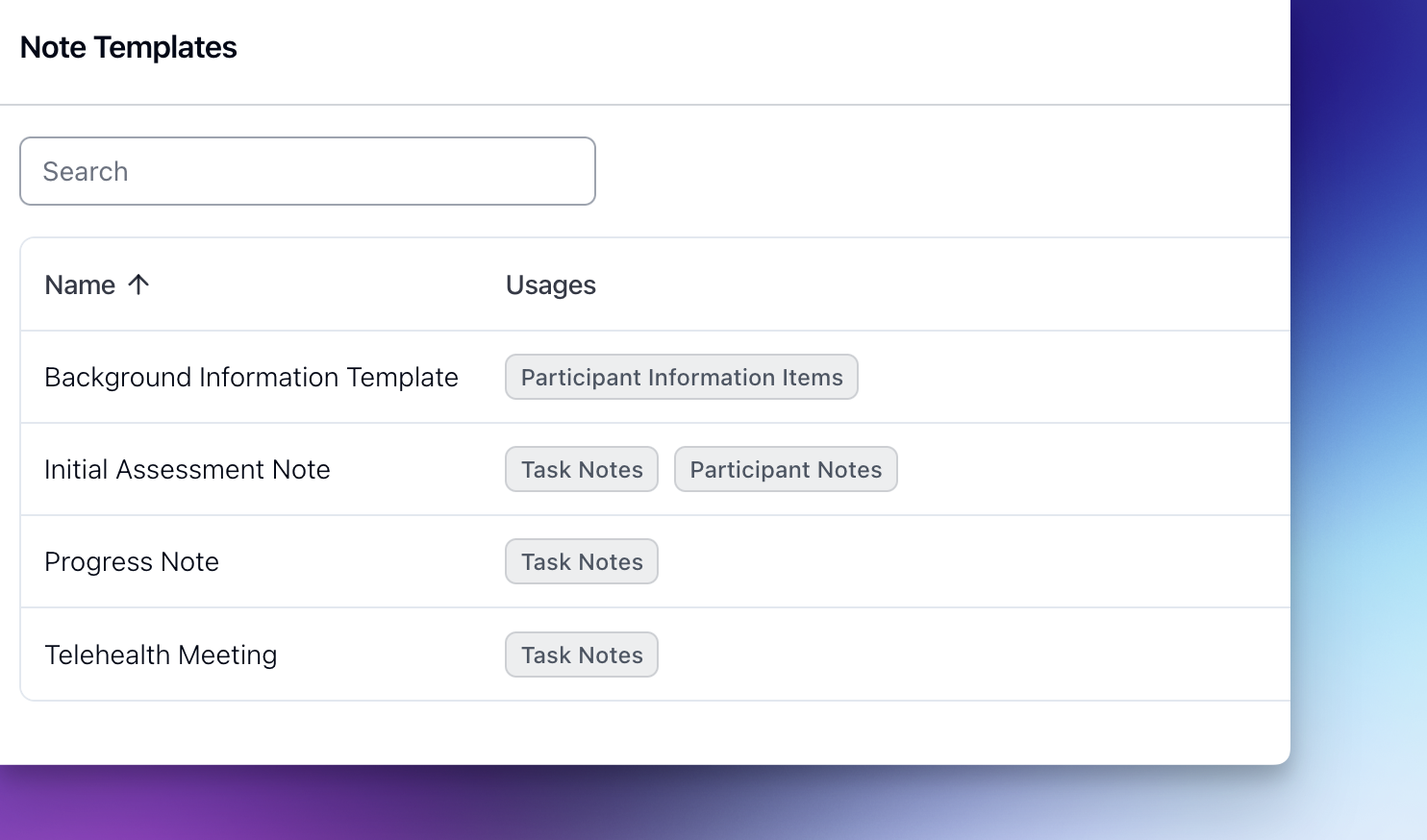Click the Participant Information Items badge

(x=681, y=377)
